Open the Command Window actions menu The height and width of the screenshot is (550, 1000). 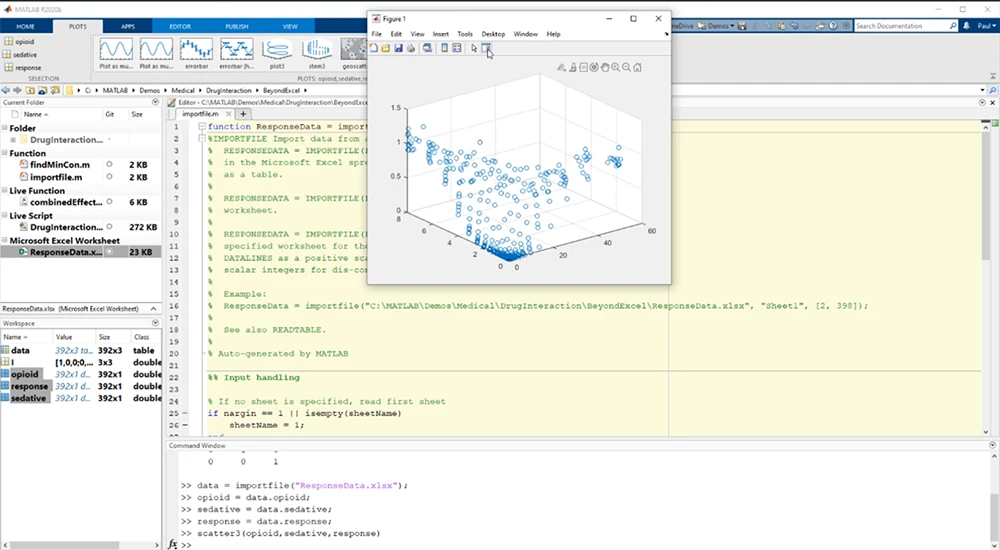tap(992, 445)
